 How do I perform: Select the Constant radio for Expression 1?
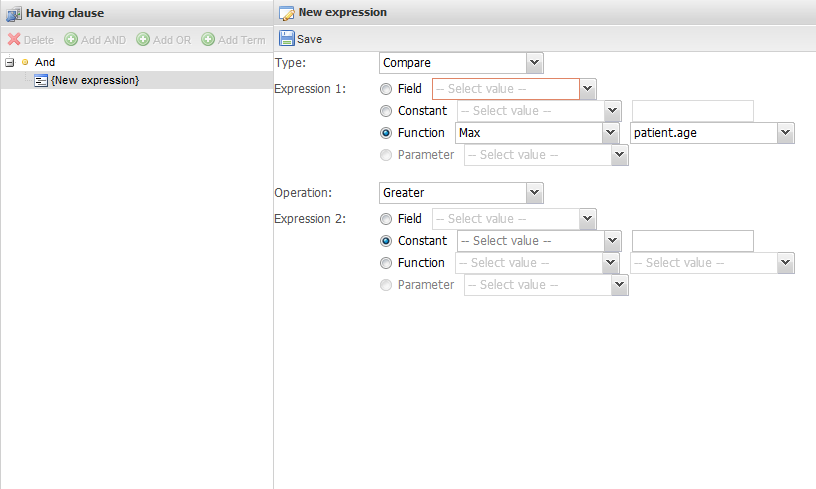[x=386, y=111]
